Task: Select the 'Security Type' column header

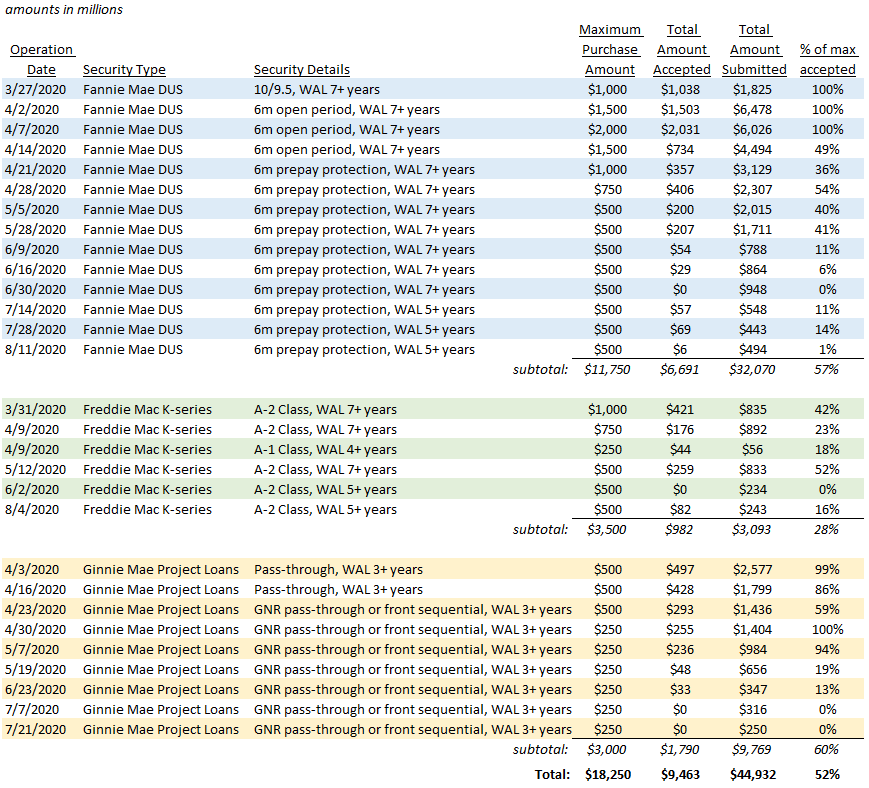Action: 124,70
